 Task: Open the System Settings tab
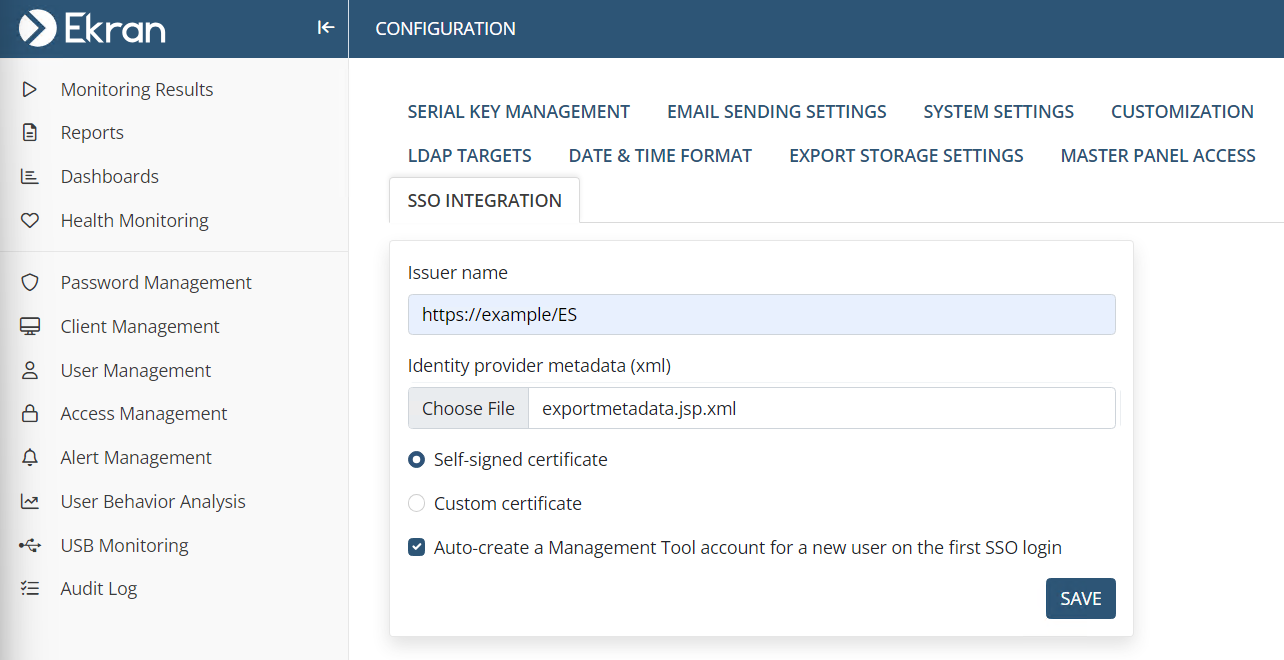click(998, 112)
